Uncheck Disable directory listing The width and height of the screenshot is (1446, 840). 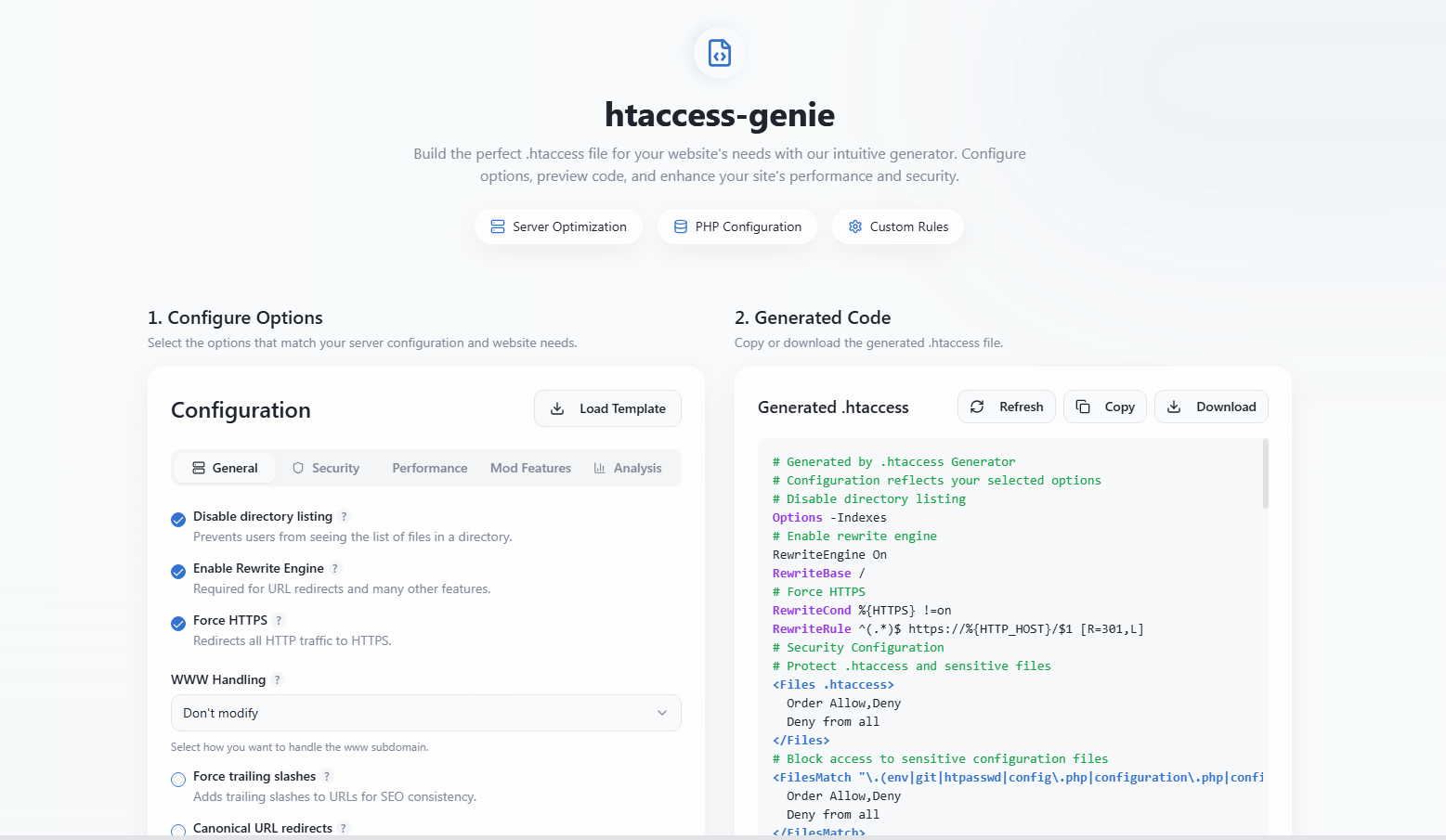tap(177, 520)
